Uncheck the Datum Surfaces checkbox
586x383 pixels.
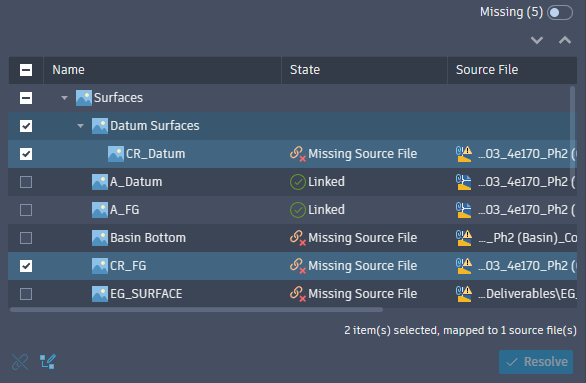point(26,126)
